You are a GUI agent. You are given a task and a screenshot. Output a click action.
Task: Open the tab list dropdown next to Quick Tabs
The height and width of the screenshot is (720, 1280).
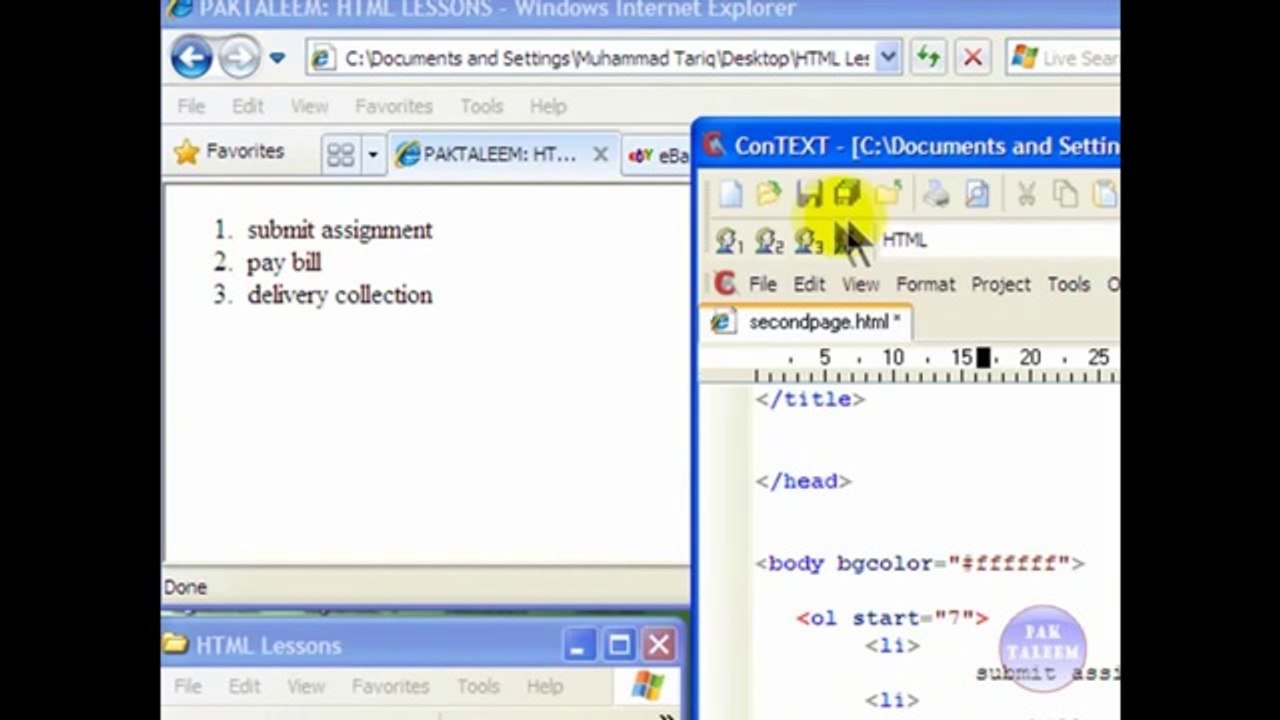coord(373,154)
